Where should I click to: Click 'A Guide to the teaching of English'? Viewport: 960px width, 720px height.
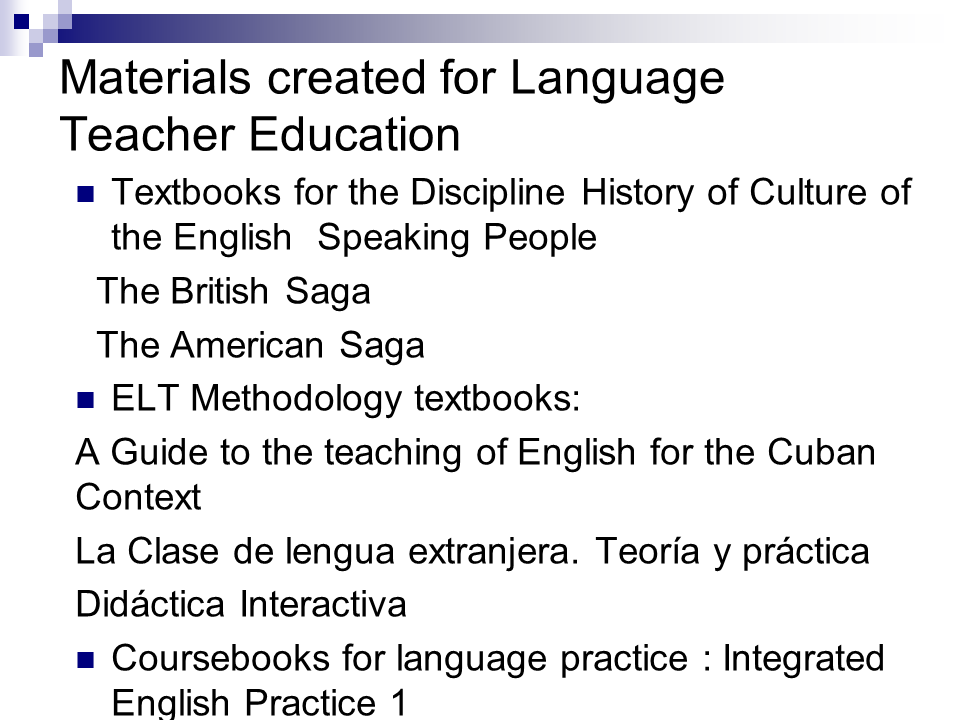[355, 452]
